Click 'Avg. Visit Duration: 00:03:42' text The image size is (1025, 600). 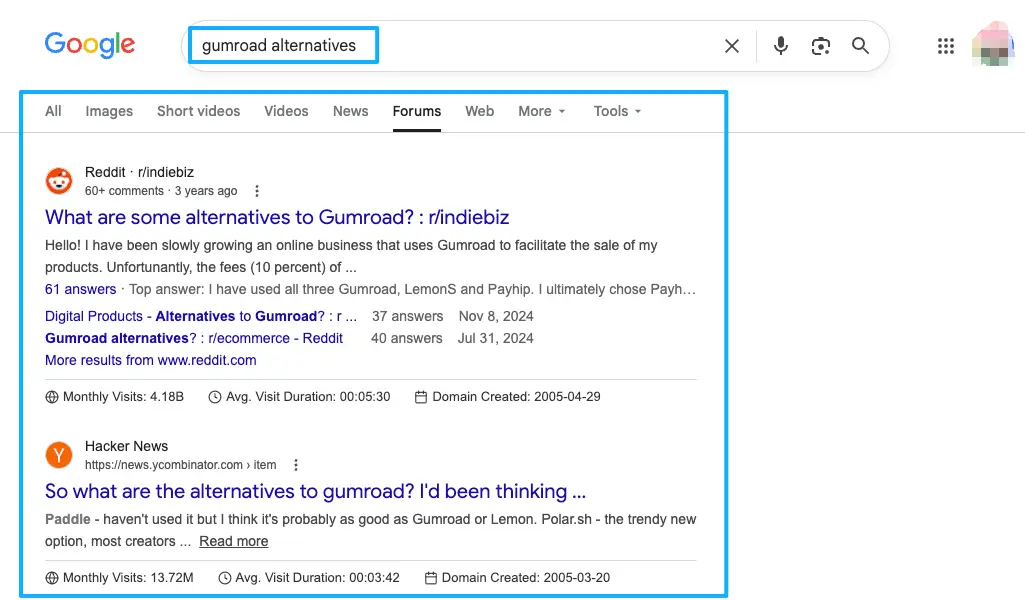pyautogui.click(x=317, y=578)
